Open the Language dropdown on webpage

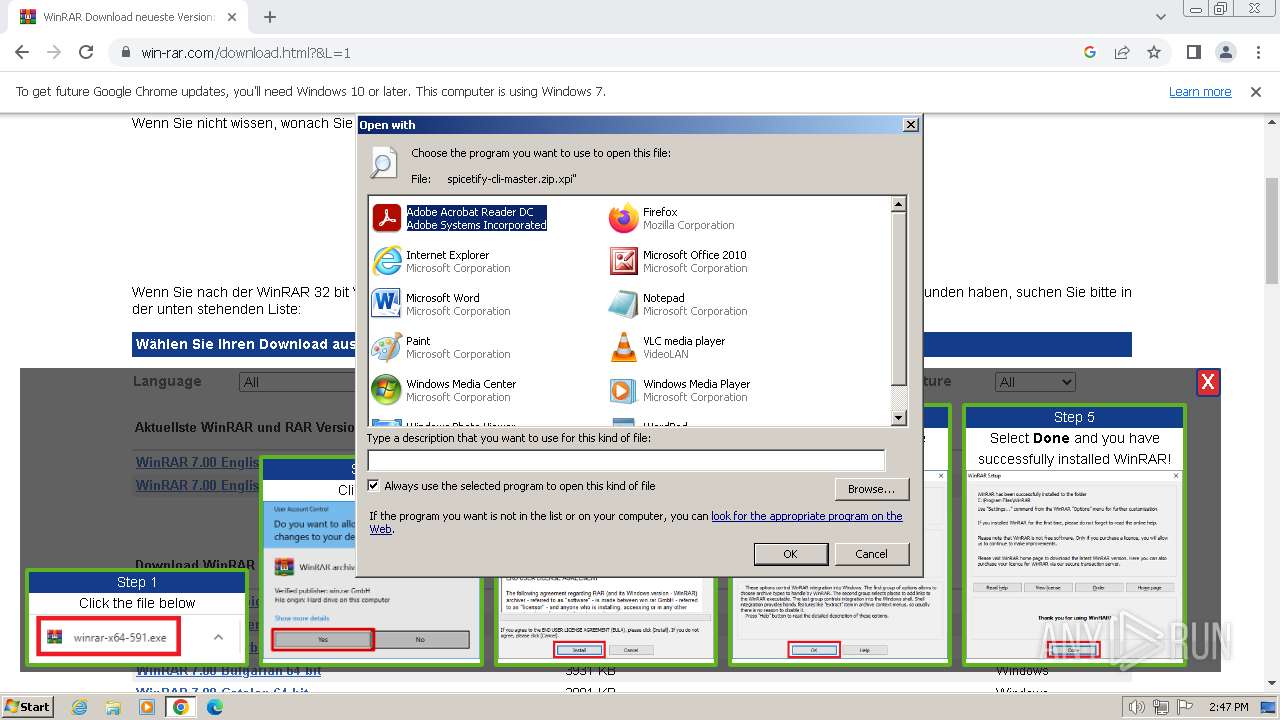pyautogui.click(x=297, y=382)
